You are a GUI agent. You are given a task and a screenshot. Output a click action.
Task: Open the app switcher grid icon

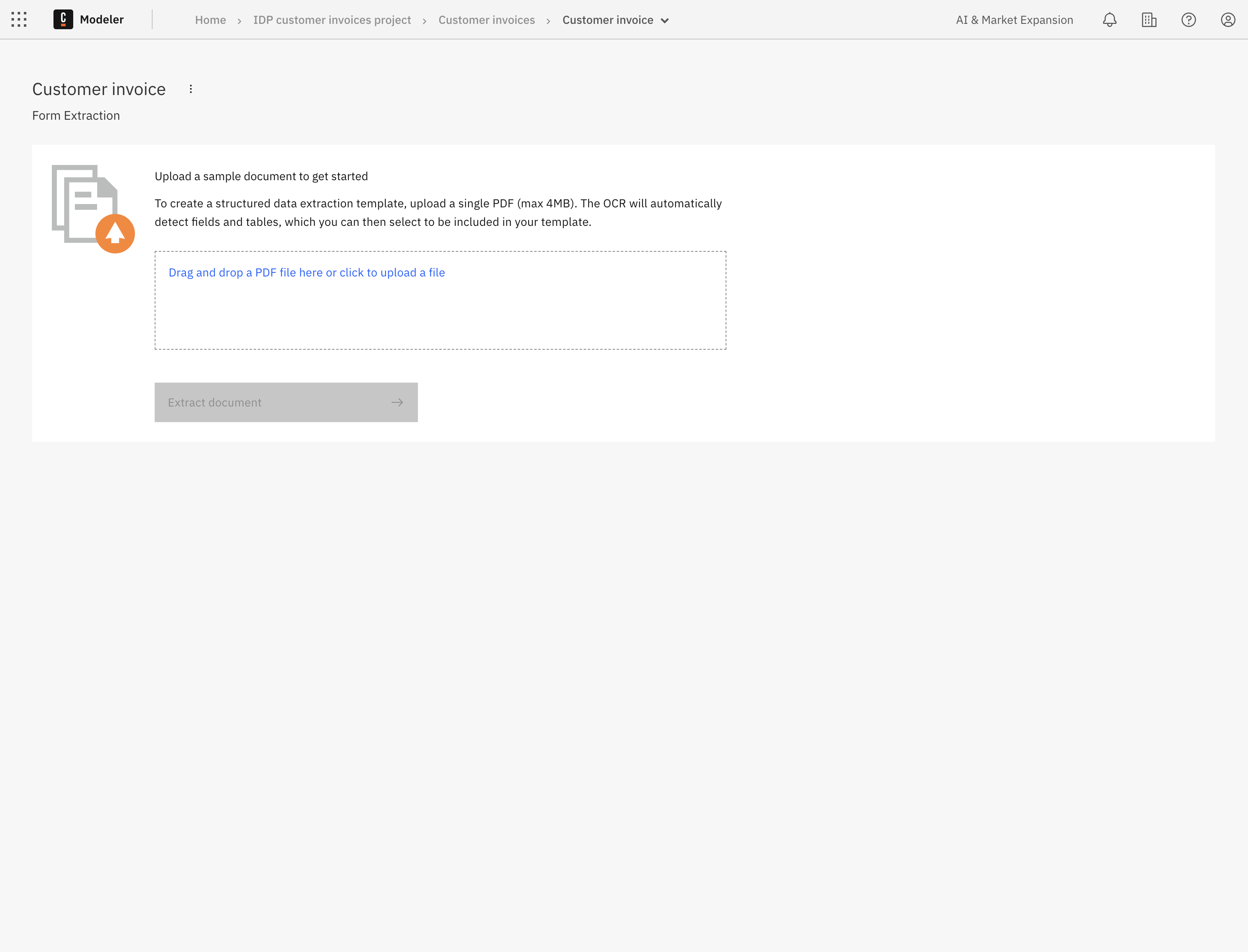(19, 20)
